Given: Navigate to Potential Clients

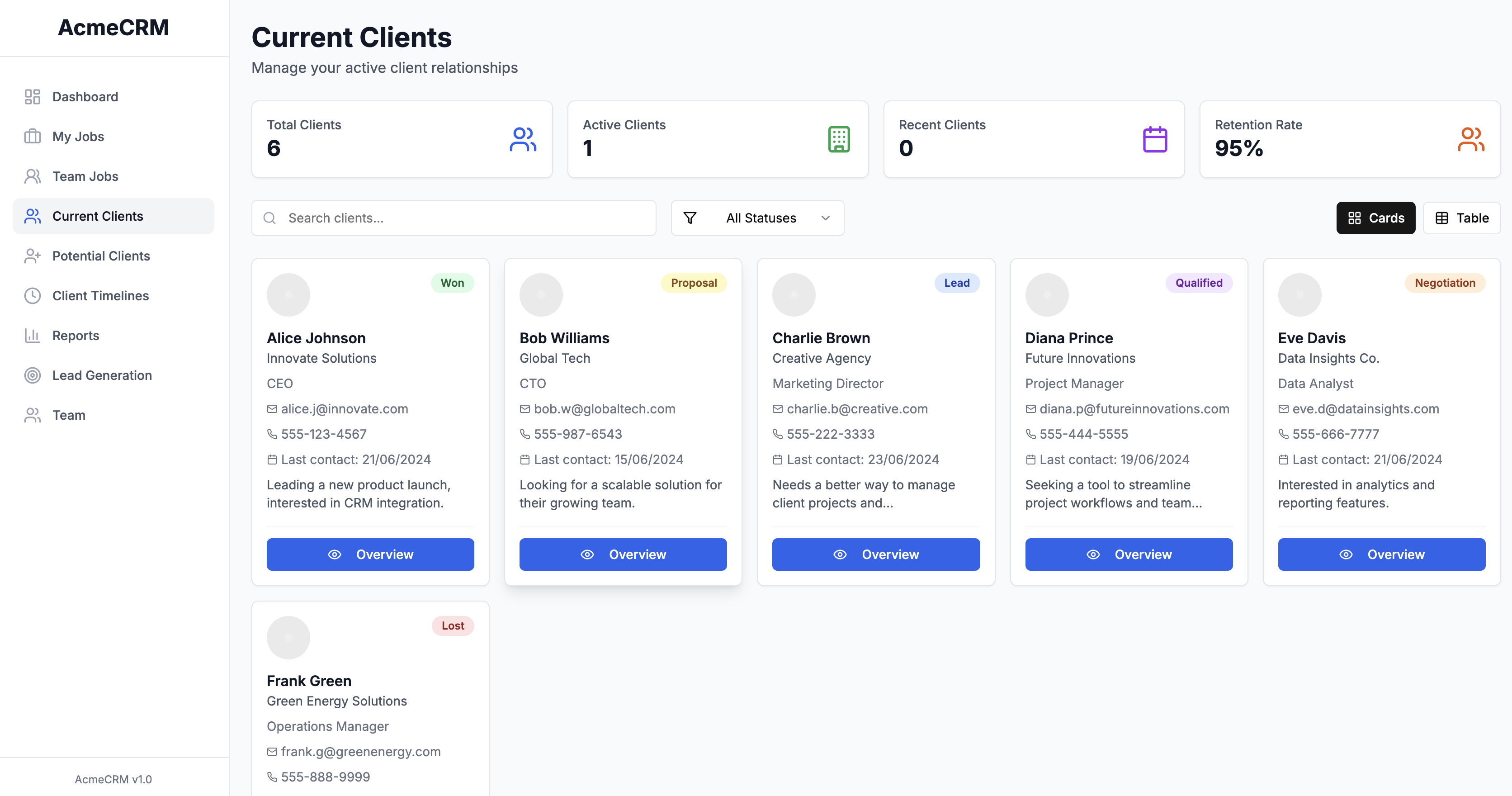Looking at the screenshot, I should coord(113,256).
